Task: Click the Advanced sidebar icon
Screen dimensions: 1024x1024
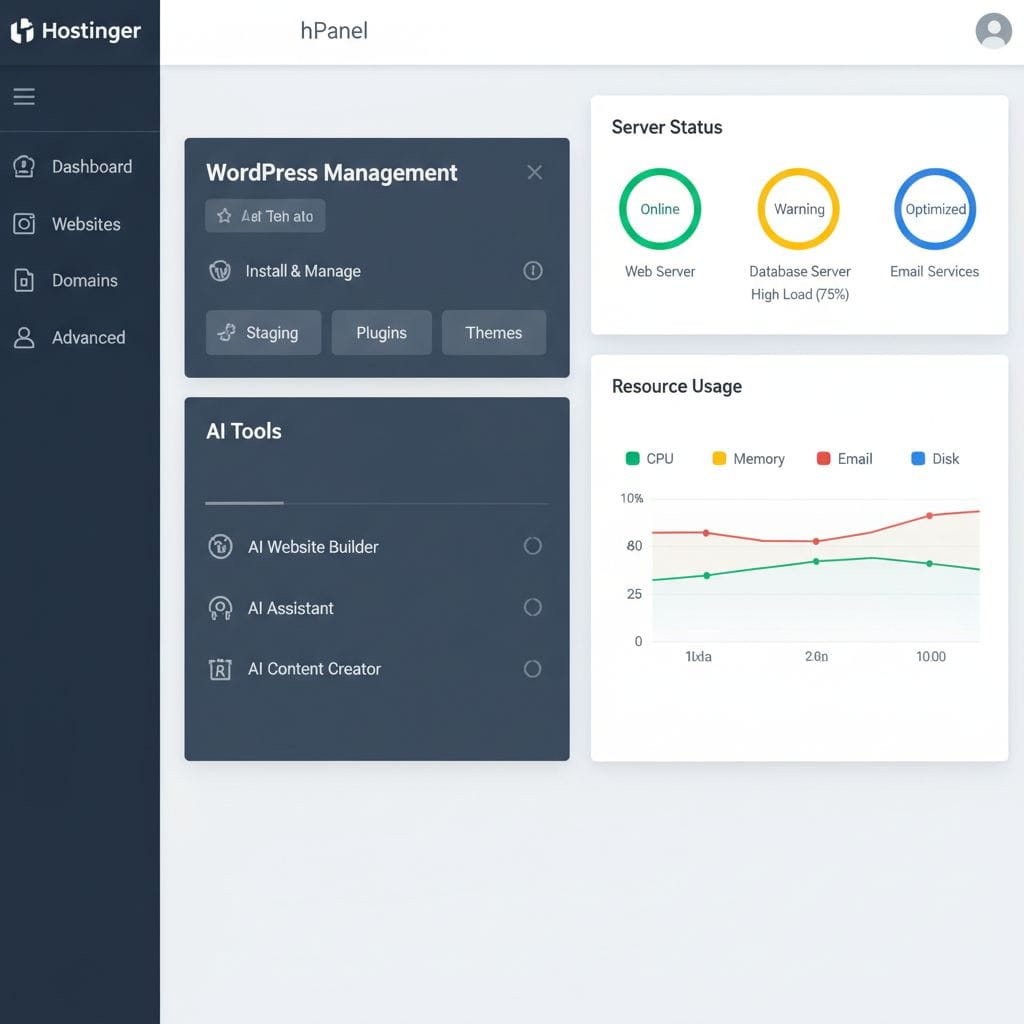Action: tap(24, 338)
